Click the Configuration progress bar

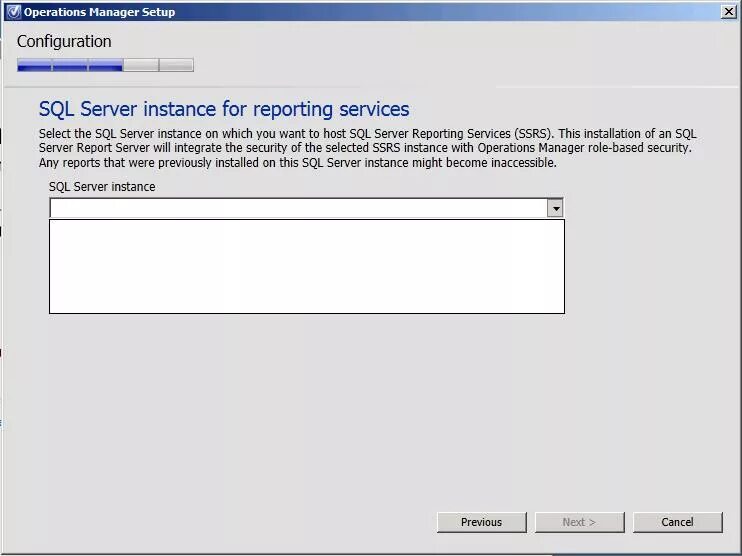(x=105, y=65)
